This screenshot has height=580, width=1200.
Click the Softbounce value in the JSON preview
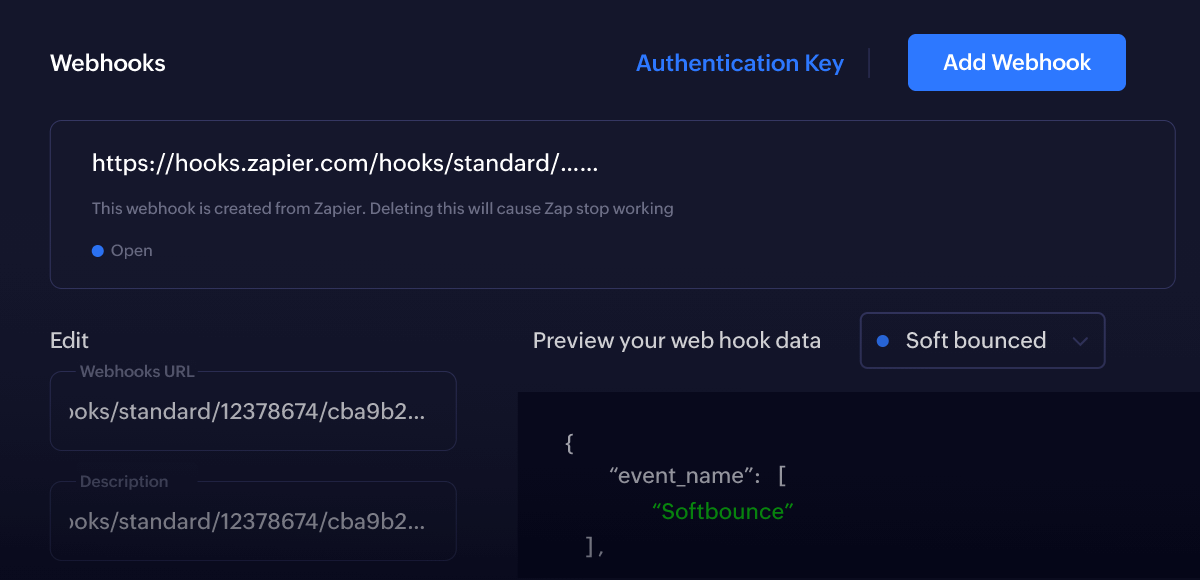(723, 511)
